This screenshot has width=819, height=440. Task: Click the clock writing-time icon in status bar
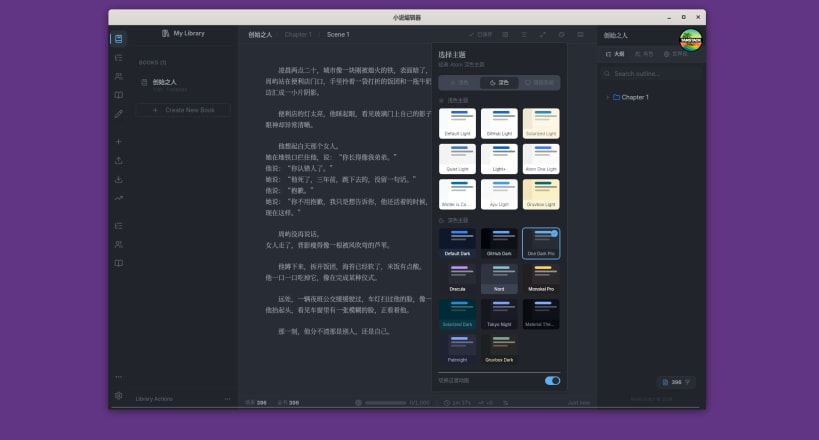coord(447,403)
